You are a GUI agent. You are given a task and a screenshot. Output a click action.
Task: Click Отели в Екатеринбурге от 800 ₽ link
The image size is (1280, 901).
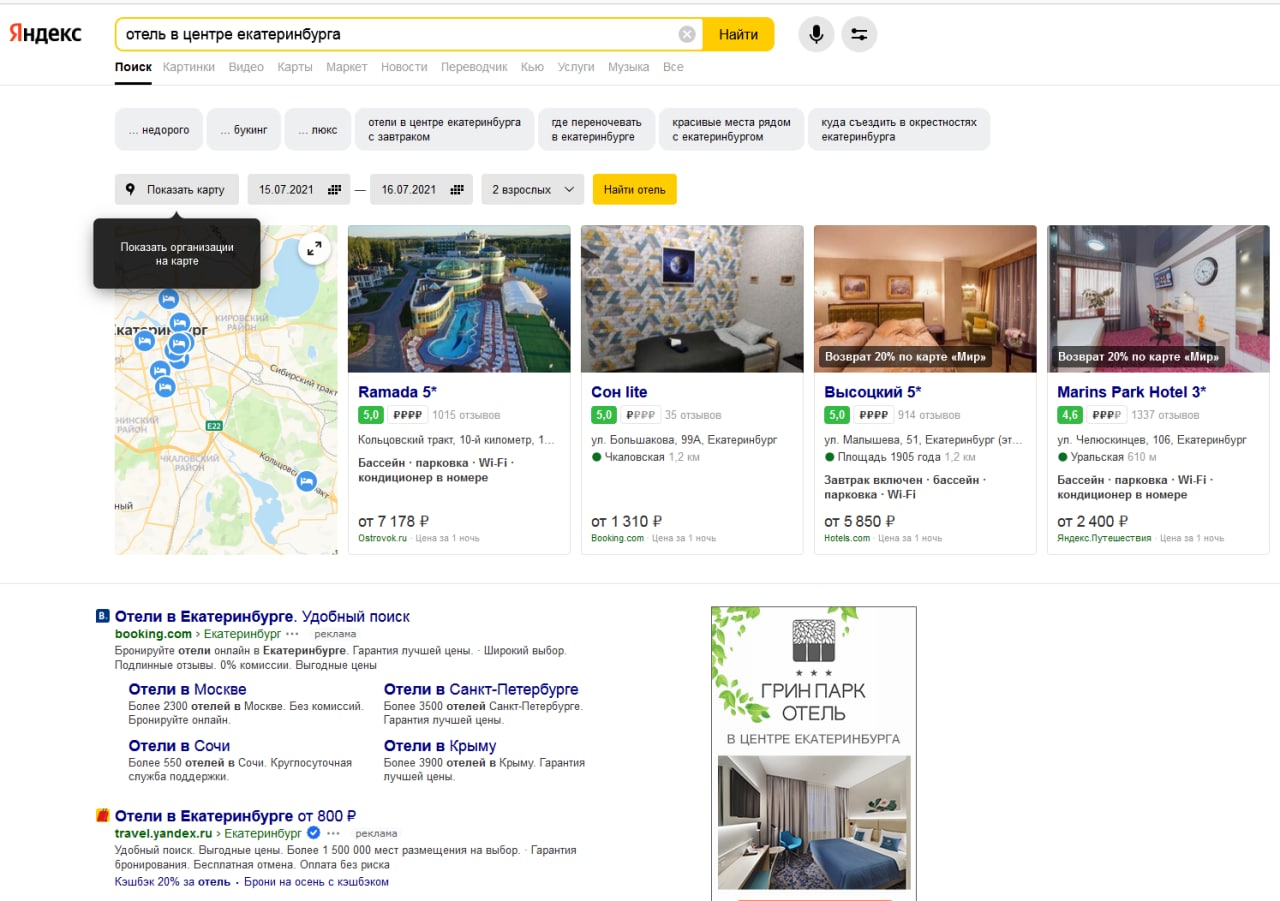[x=235, y=816]
